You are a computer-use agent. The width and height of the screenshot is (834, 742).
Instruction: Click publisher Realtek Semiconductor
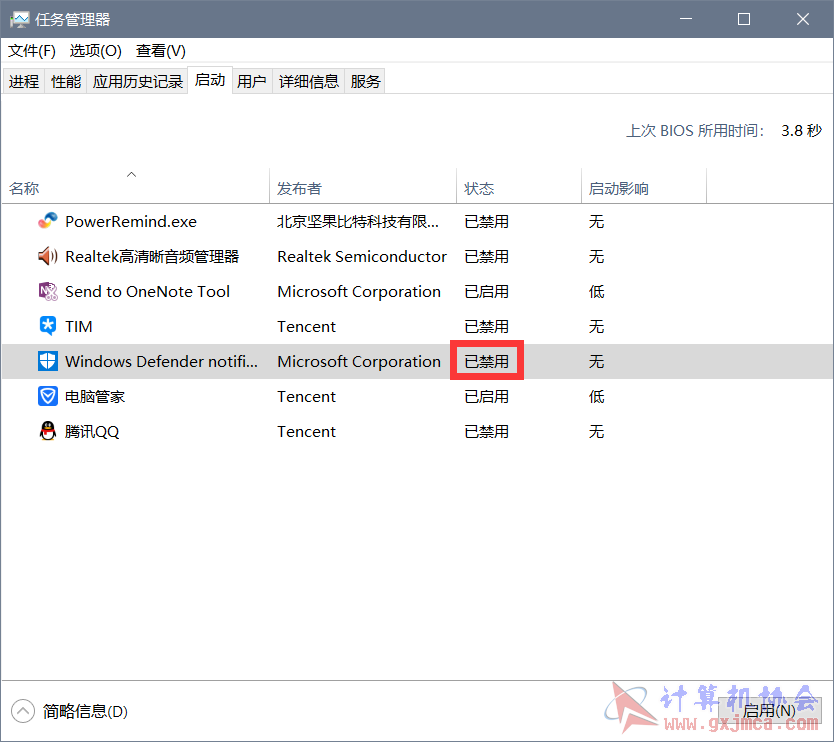pyautogui.click(x=362, y=256)
